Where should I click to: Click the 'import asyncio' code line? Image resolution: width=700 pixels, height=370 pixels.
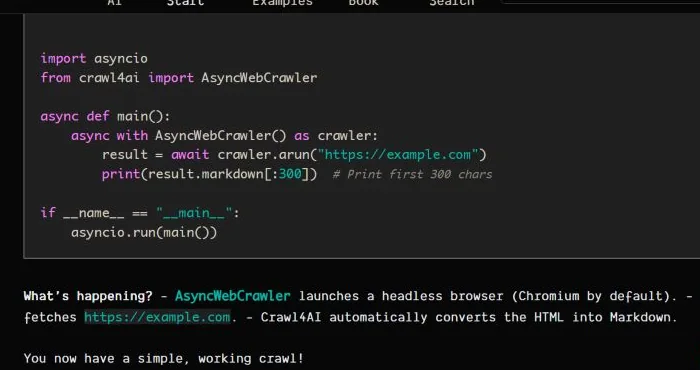click(94, 58)
